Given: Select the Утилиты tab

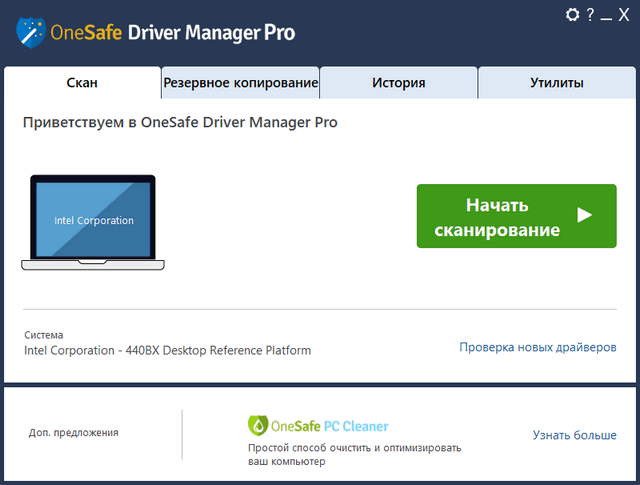Looking at the screenshot, I should pos(556,83).
